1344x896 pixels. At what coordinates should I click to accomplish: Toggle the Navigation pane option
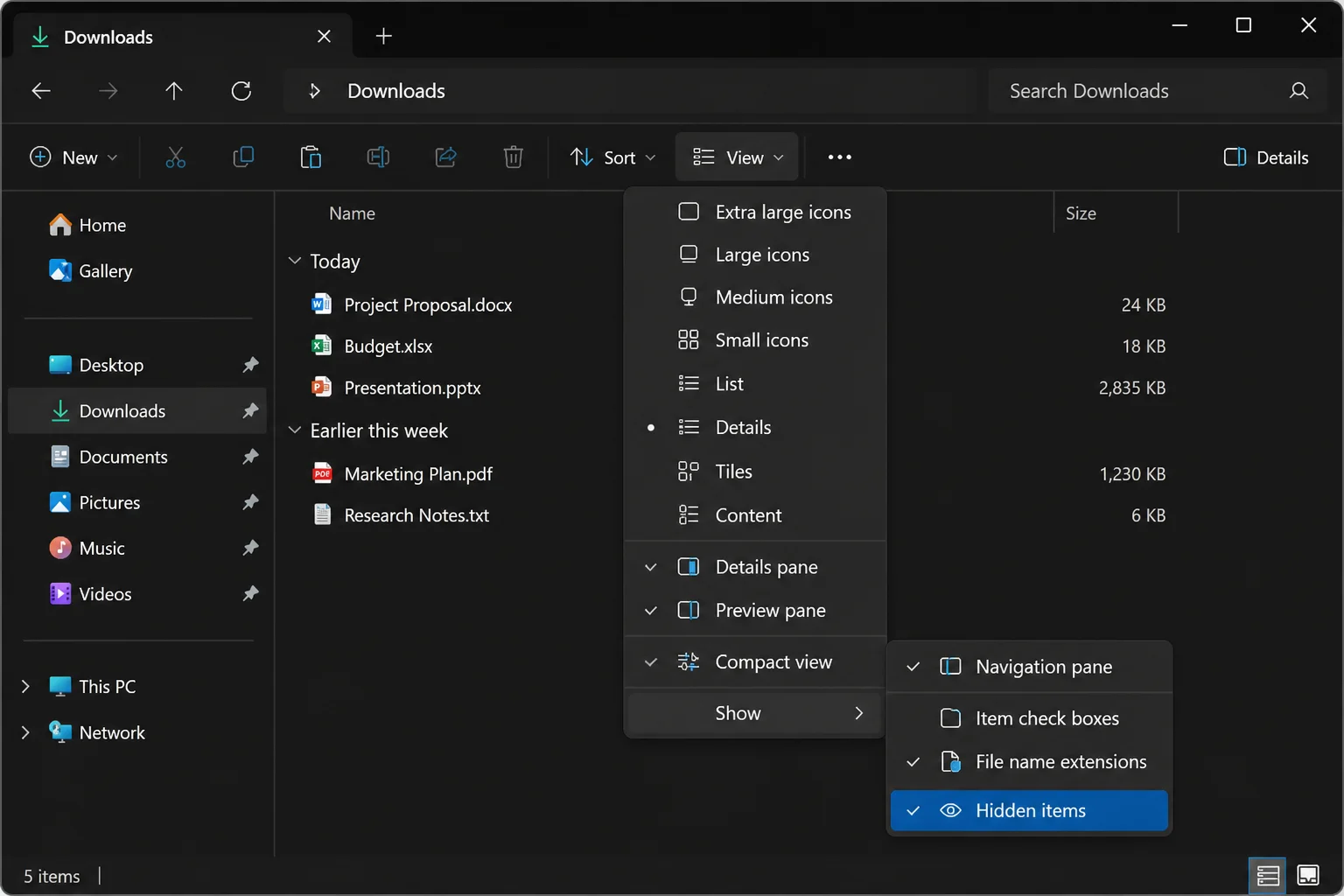click(1029, 667)
